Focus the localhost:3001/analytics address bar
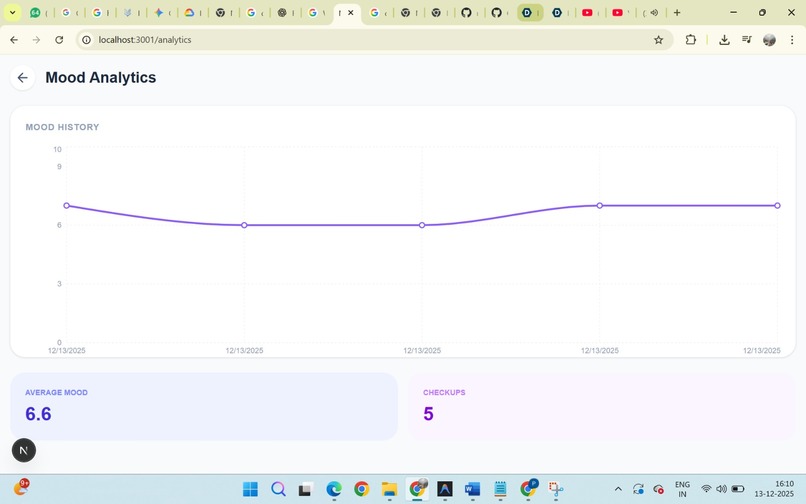 [374, 40]
